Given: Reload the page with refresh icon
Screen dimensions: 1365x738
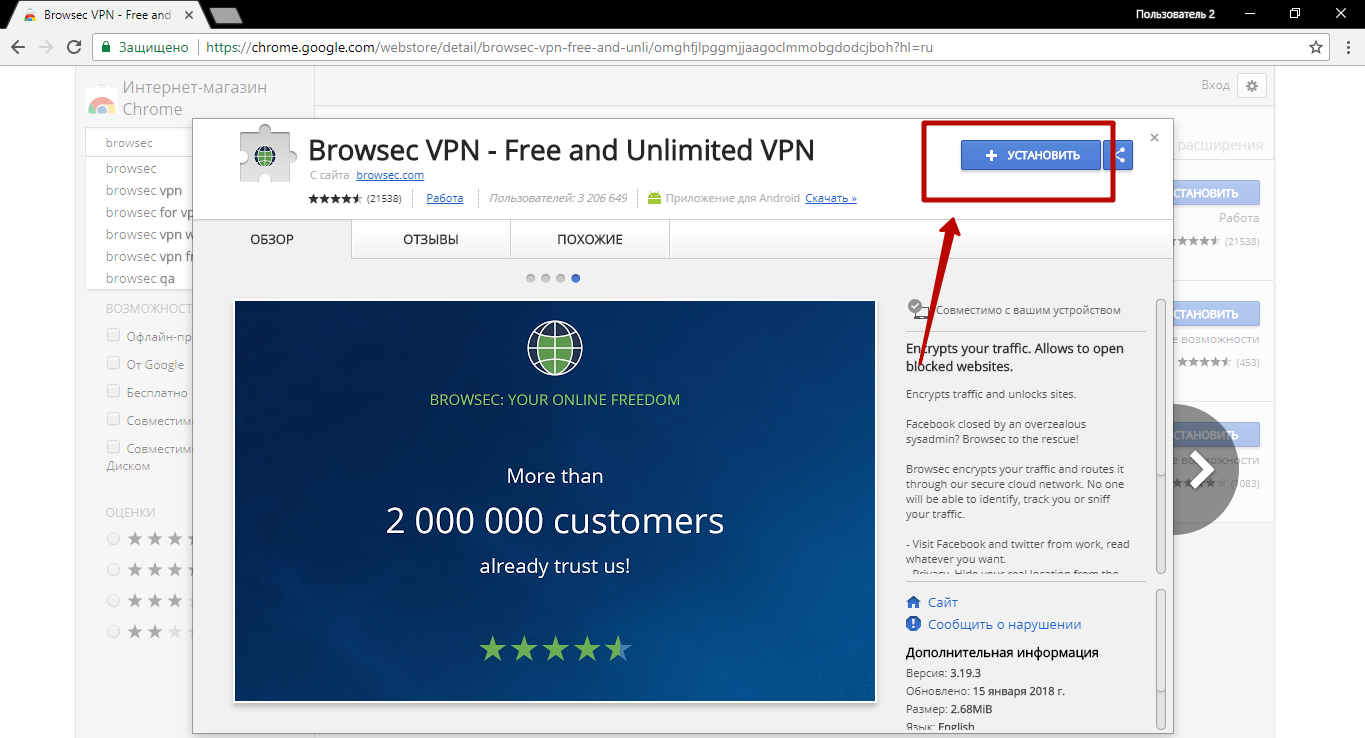Looking at the screenshot, I should (74, 47).
